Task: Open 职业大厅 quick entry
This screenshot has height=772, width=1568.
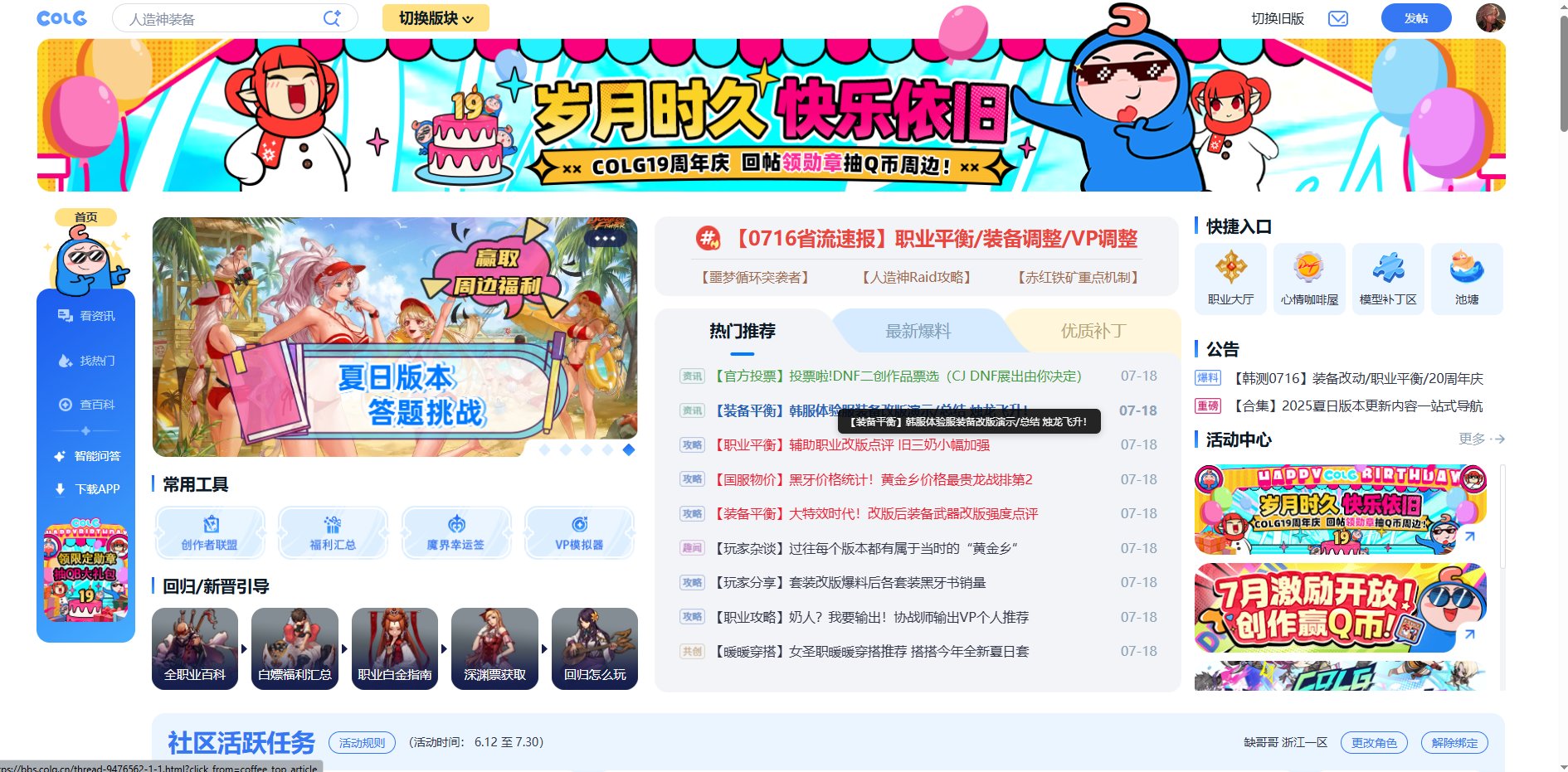Action: (1230, 279)
